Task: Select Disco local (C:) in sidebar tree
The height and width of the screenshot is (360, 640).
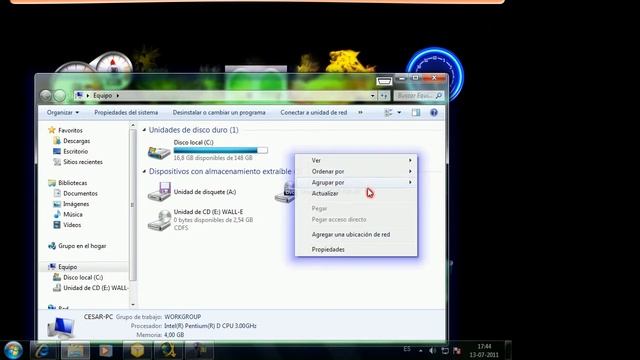Action: [83, 278]
